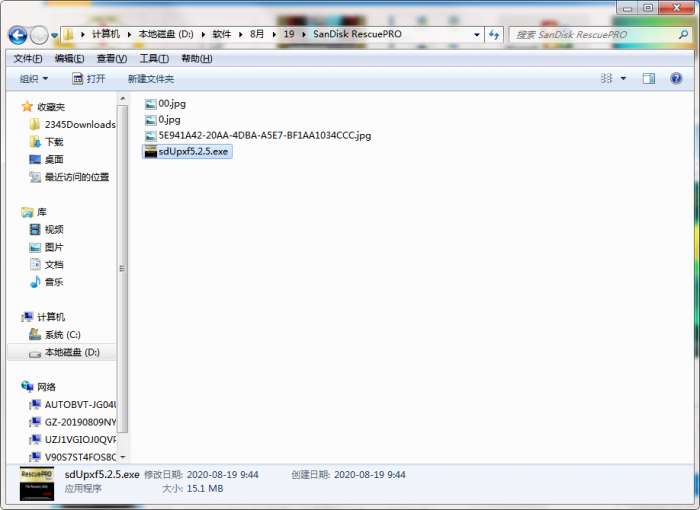
Task: Select 网络 in navigation pane
Action: [x=39, y=387]
